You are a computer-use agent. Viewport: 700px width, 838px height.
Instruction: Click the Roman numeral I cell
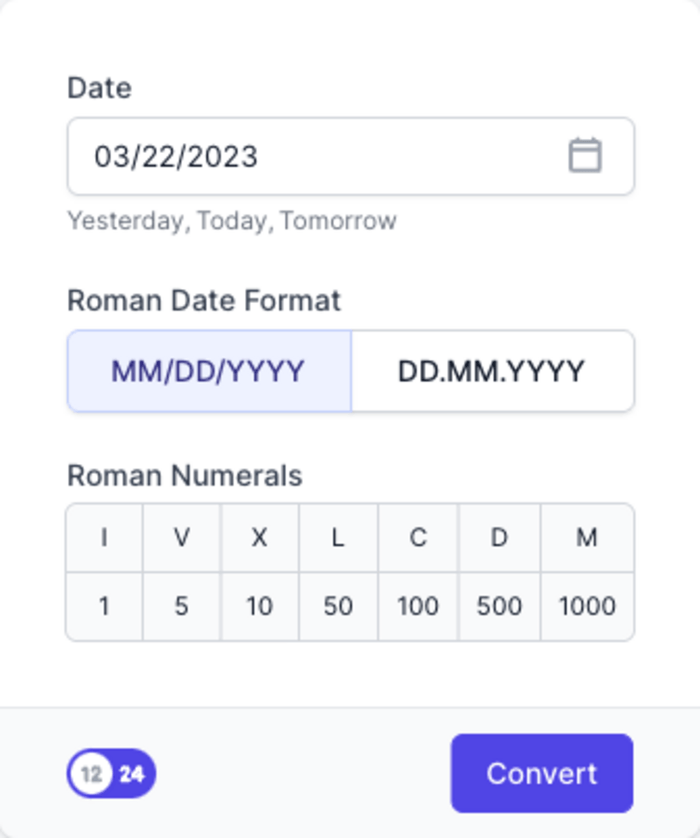click(x=105, y=538)
